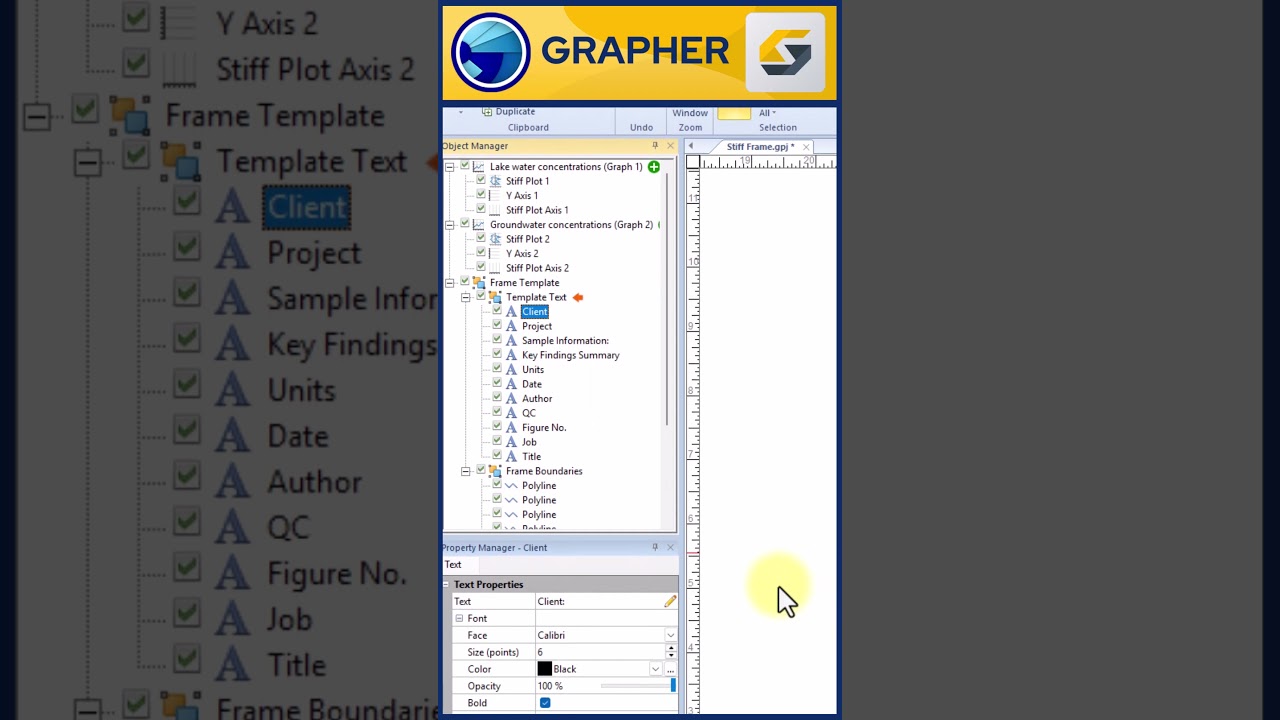This screenshot has width=1280, height=720.
Task: Click the Y Axis 1 icon
Action: point(496,196)
